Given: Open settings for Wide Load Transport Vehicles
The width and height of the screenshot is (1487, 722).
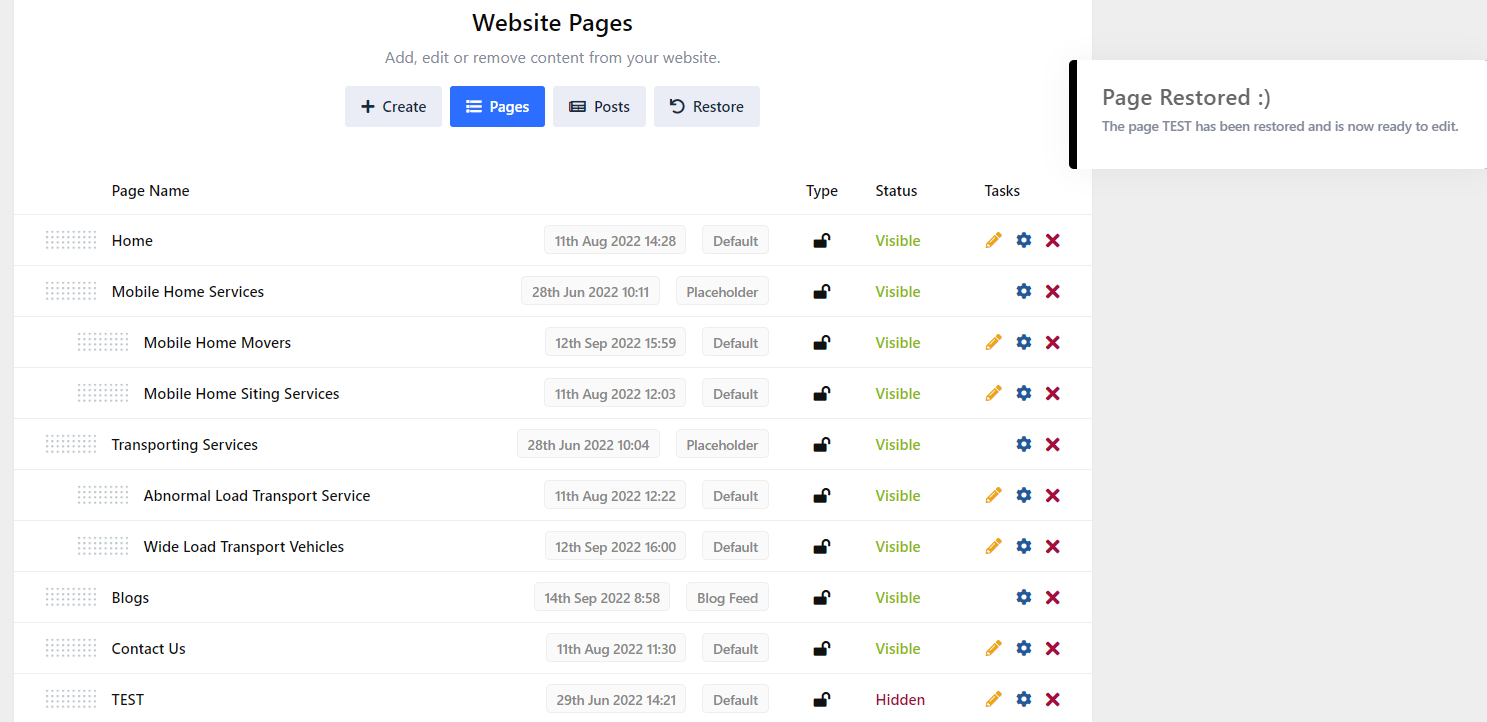Looking at the screenshot, I should 1023,546.
